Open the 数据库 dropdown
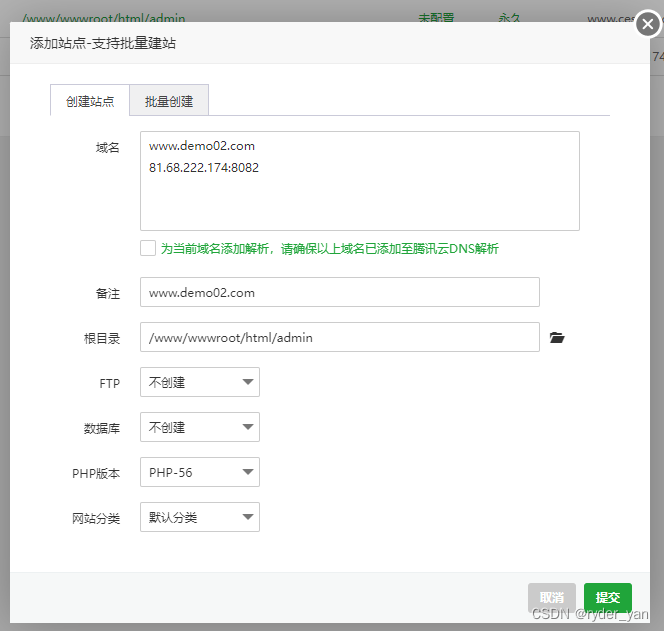The width and height of the screenshot is (664, 631). pyautogui.click(x=200, y=427)
